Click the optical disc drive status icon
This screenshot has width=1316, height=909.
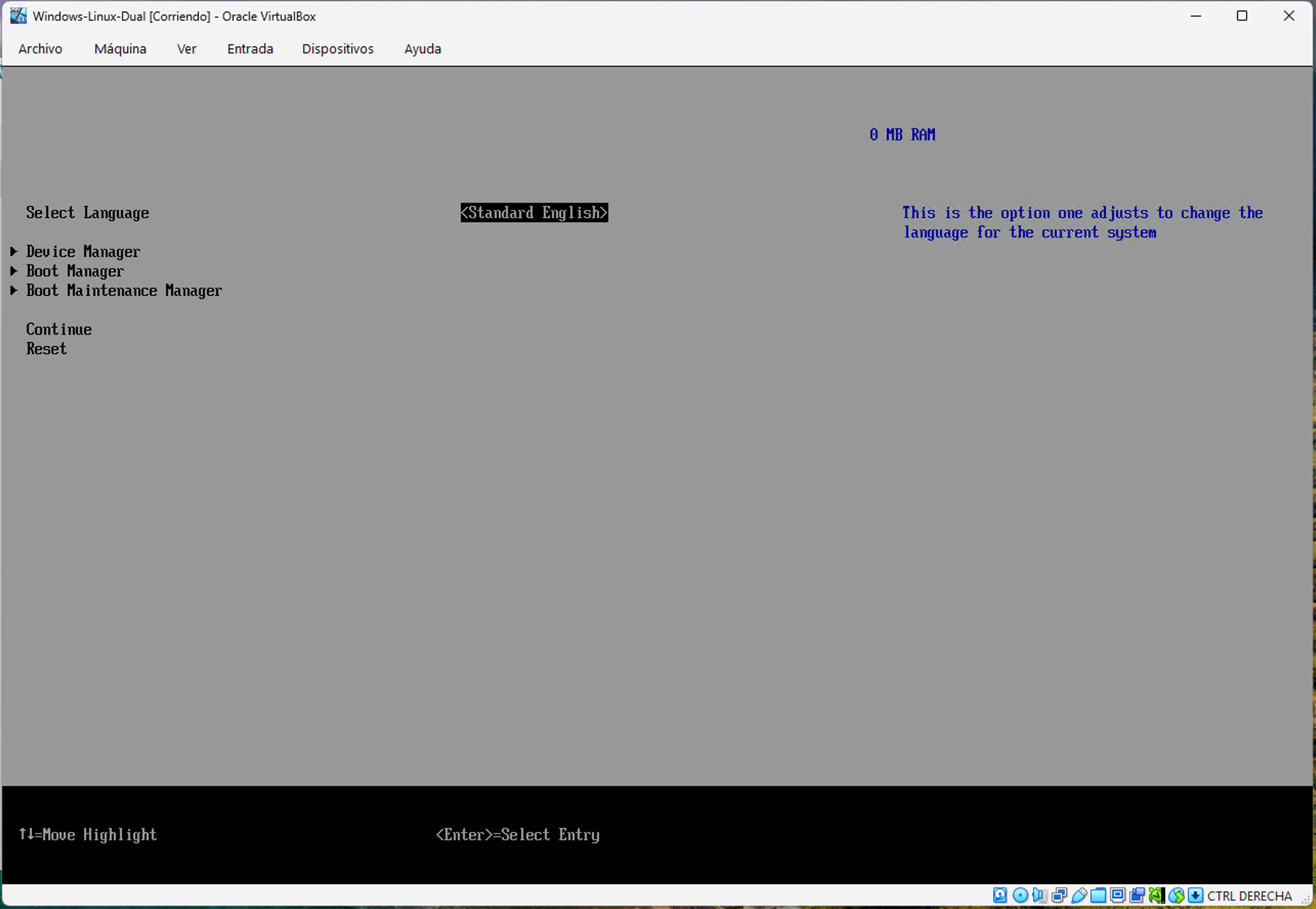tap(1021, 895)
